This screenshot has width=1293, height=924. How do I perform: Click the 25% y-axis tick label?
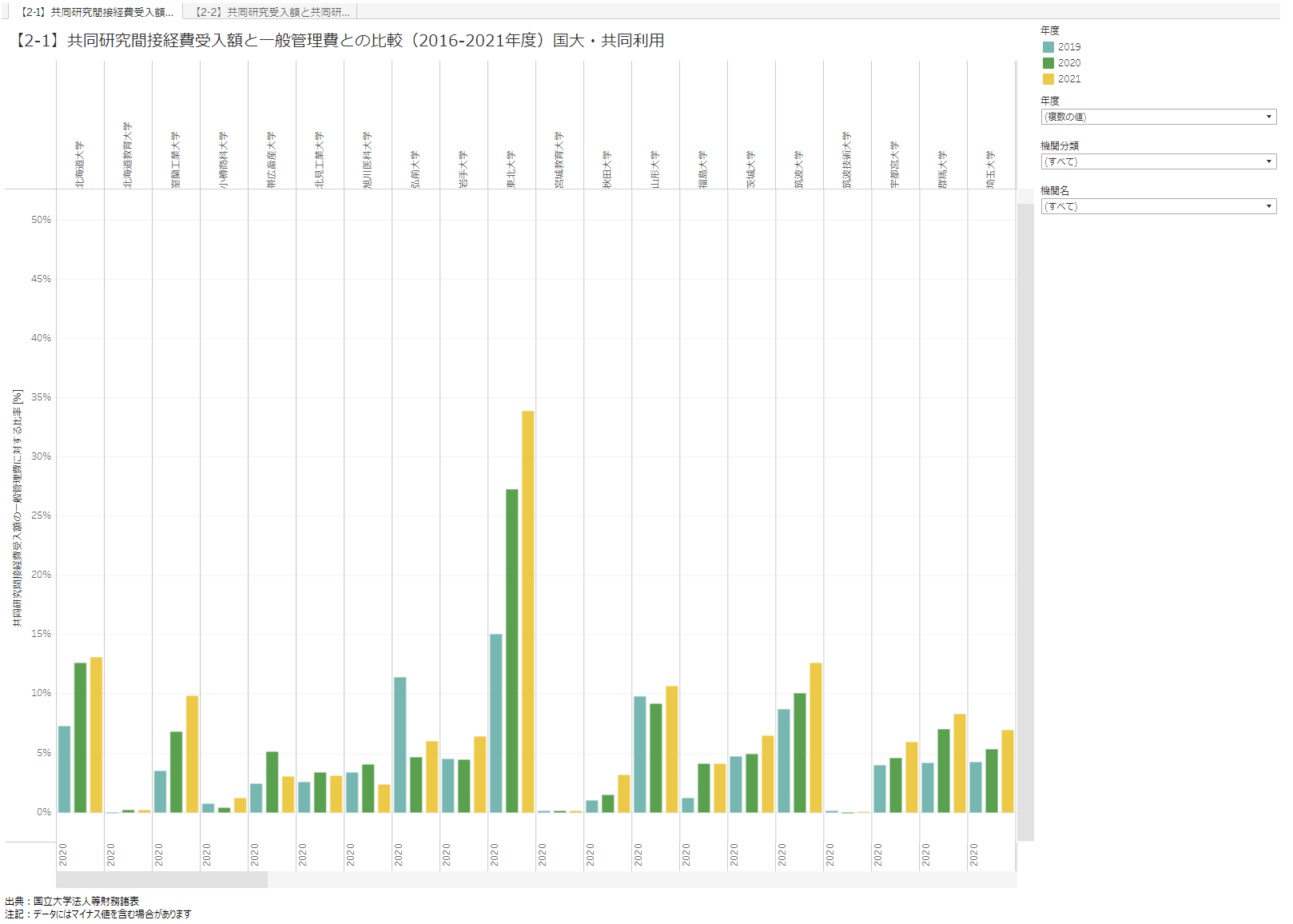click(x=41, y=516)
